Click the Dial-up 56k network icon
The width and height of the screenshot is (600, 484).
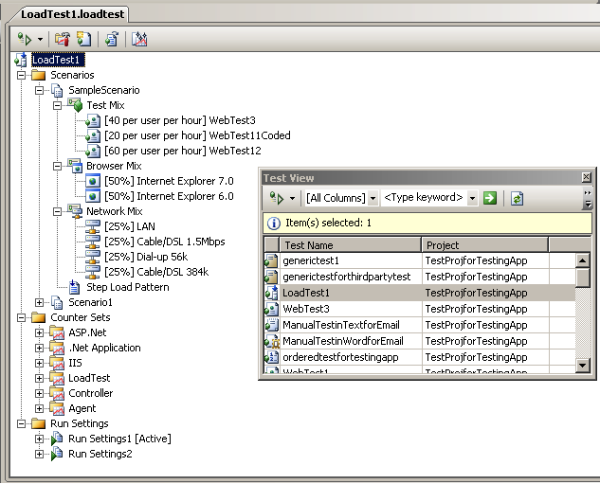pyautogui.click(x=93, y=257)
